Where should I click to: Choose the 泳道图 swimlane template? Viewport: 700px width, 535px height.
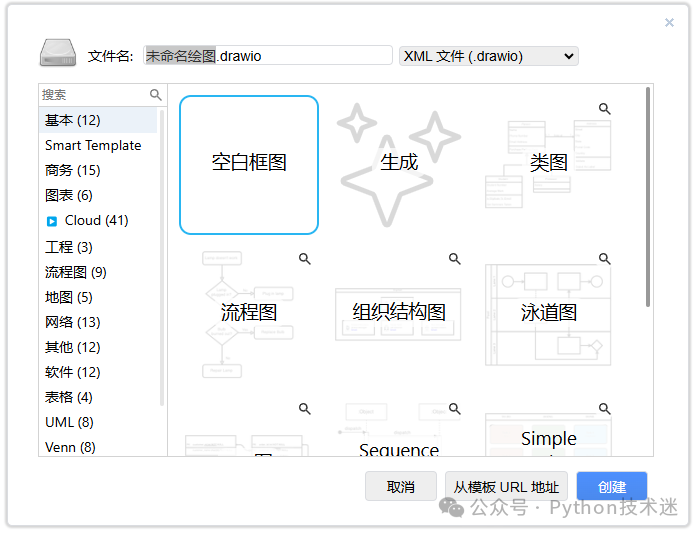pos(548,315)
